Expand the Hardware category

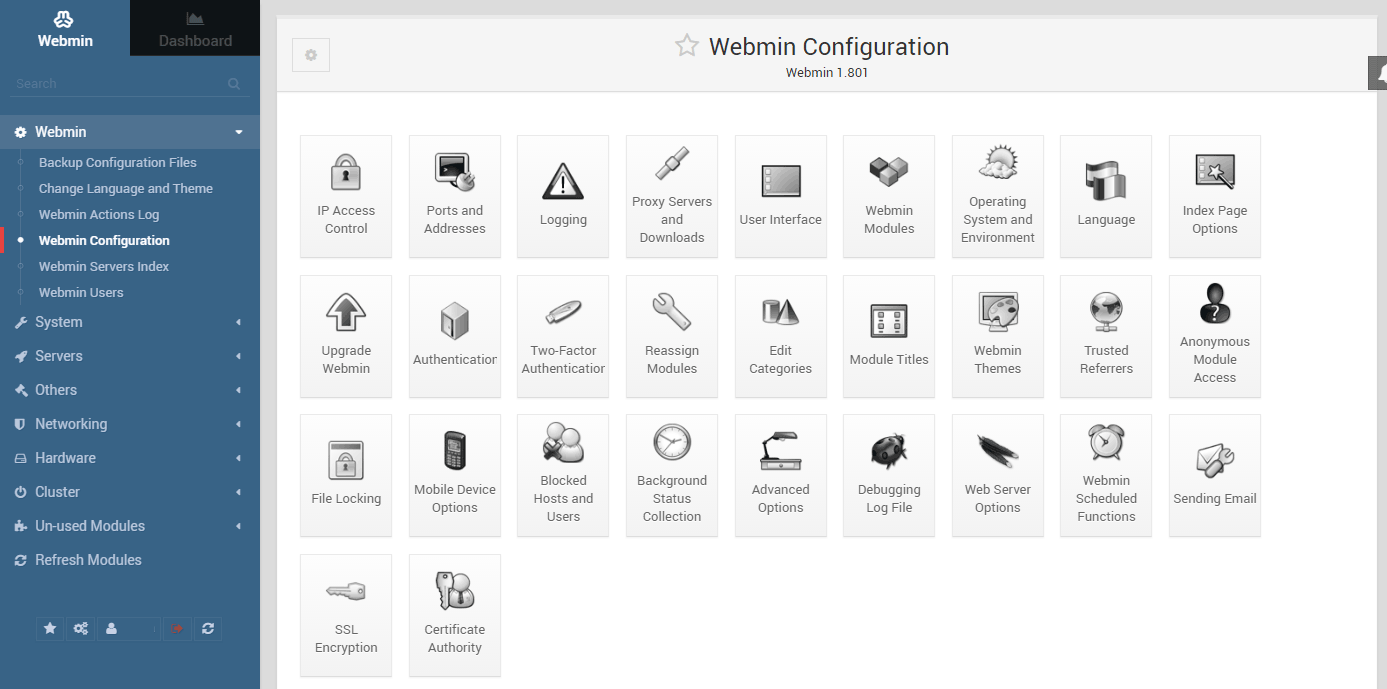(x=130, y=458)
